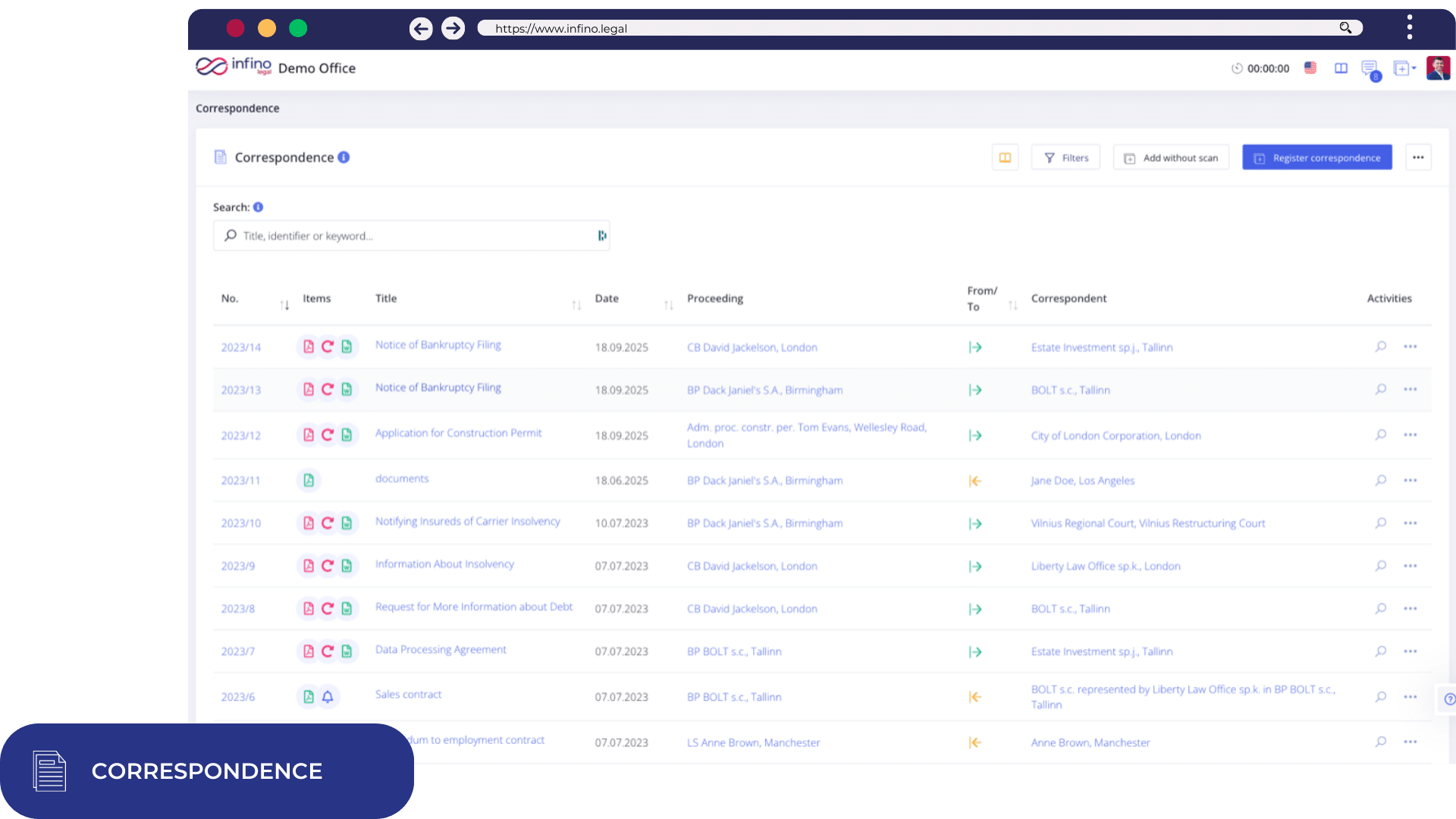Open correspondent Liberty Law Office sp.k., London

pyautogui.click(x=1106, y=566)
